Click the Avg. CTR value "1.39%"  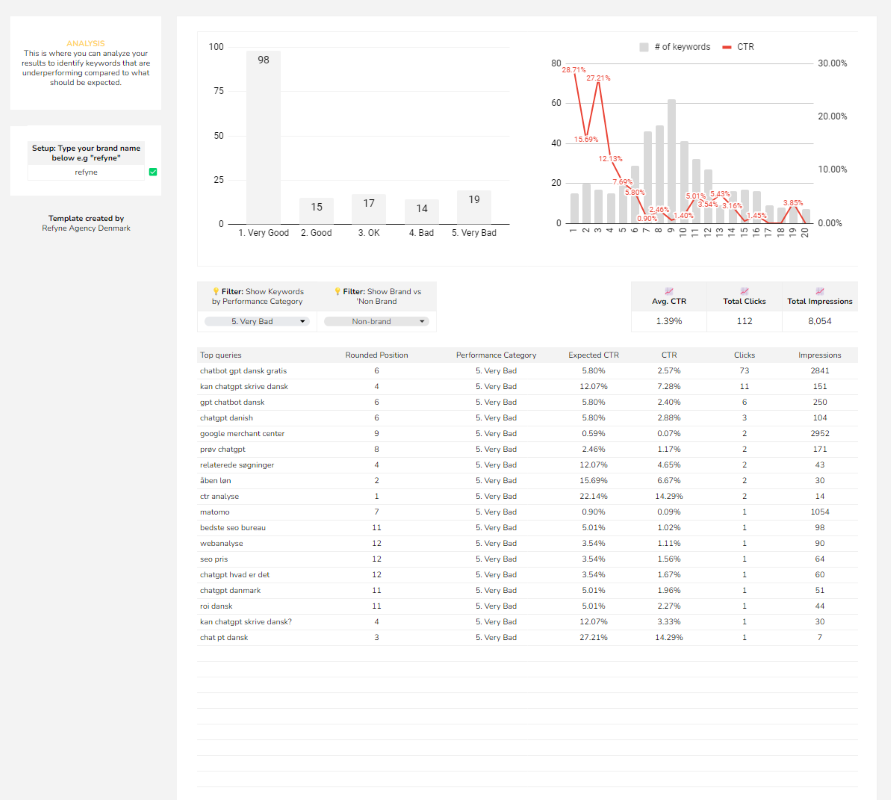(669, 321)
